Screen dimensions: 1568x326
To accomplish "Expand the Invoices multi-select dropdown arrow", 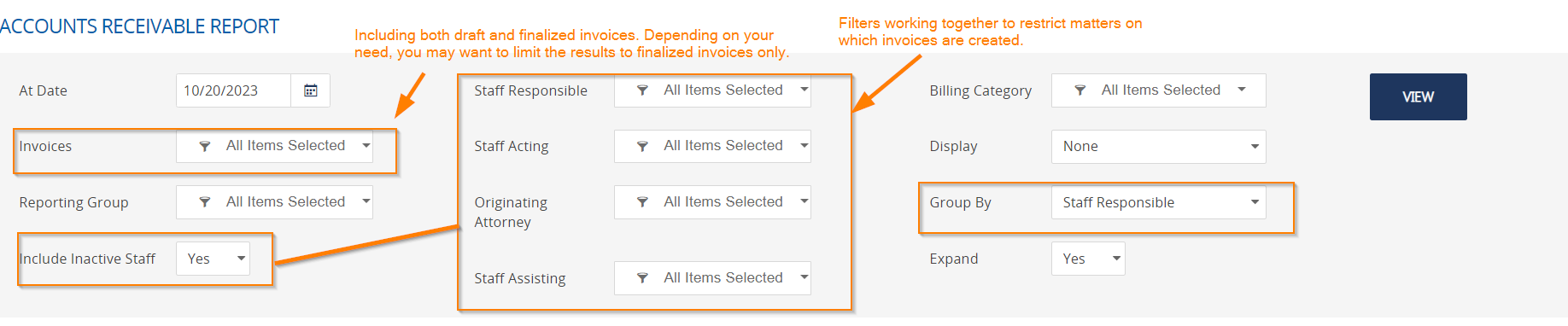I will pos(366,146).
